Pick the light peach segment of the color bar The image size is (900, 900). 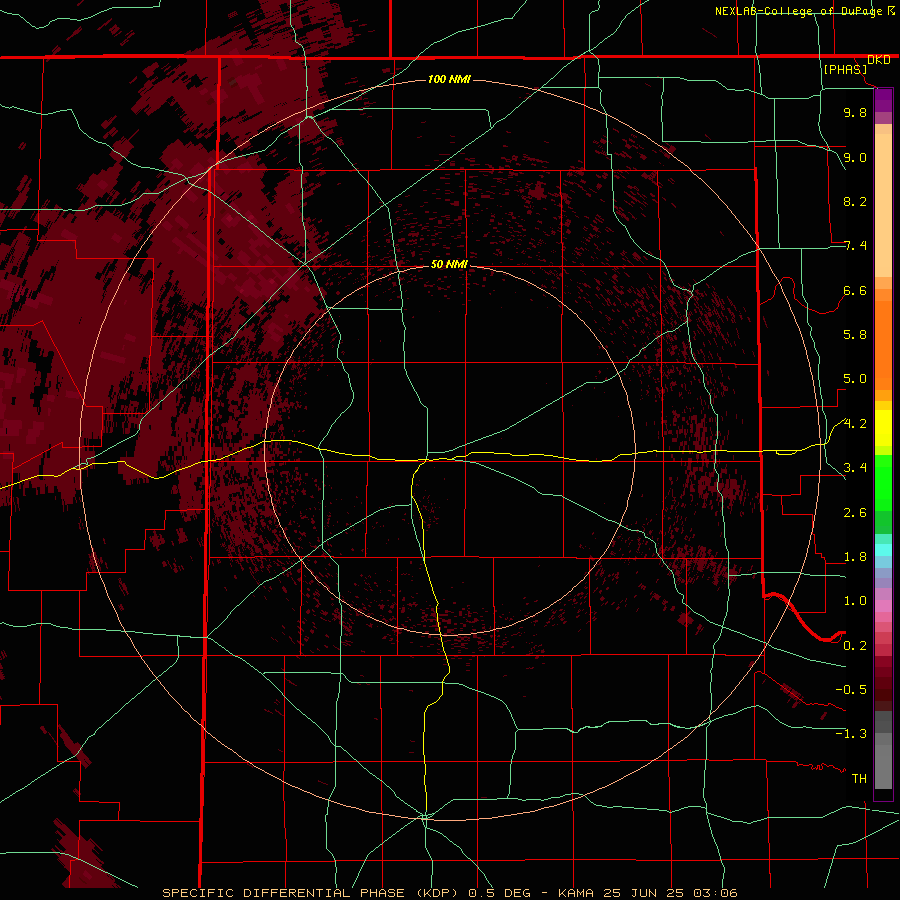point(883,205)
